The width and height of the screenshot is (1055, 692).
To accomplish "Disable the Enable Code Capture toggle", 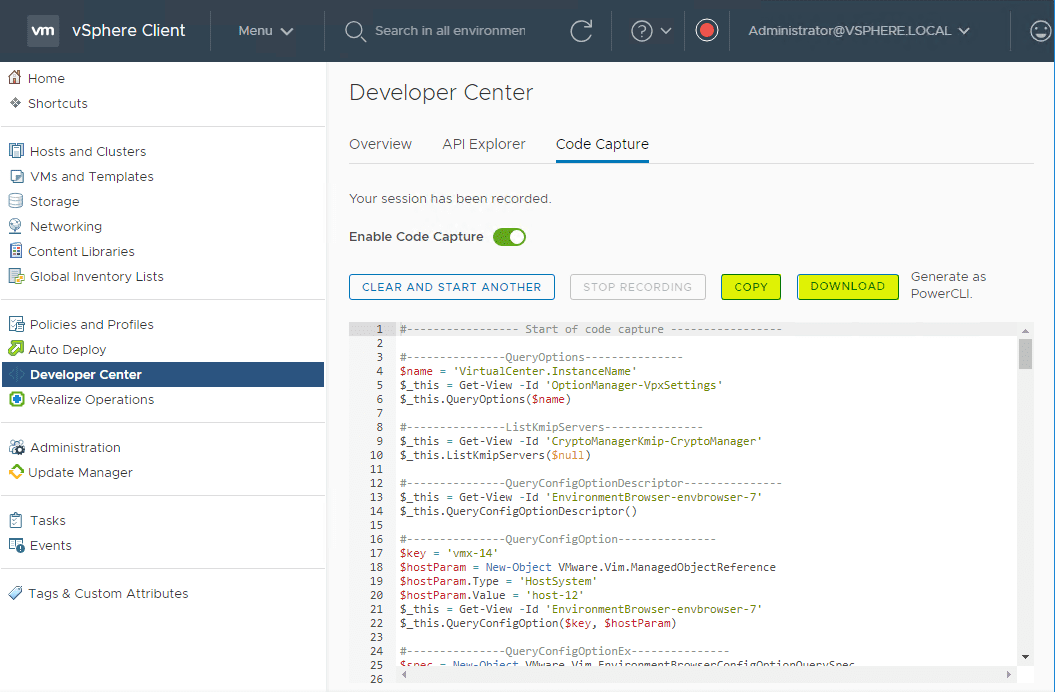I will click(509, 237).
